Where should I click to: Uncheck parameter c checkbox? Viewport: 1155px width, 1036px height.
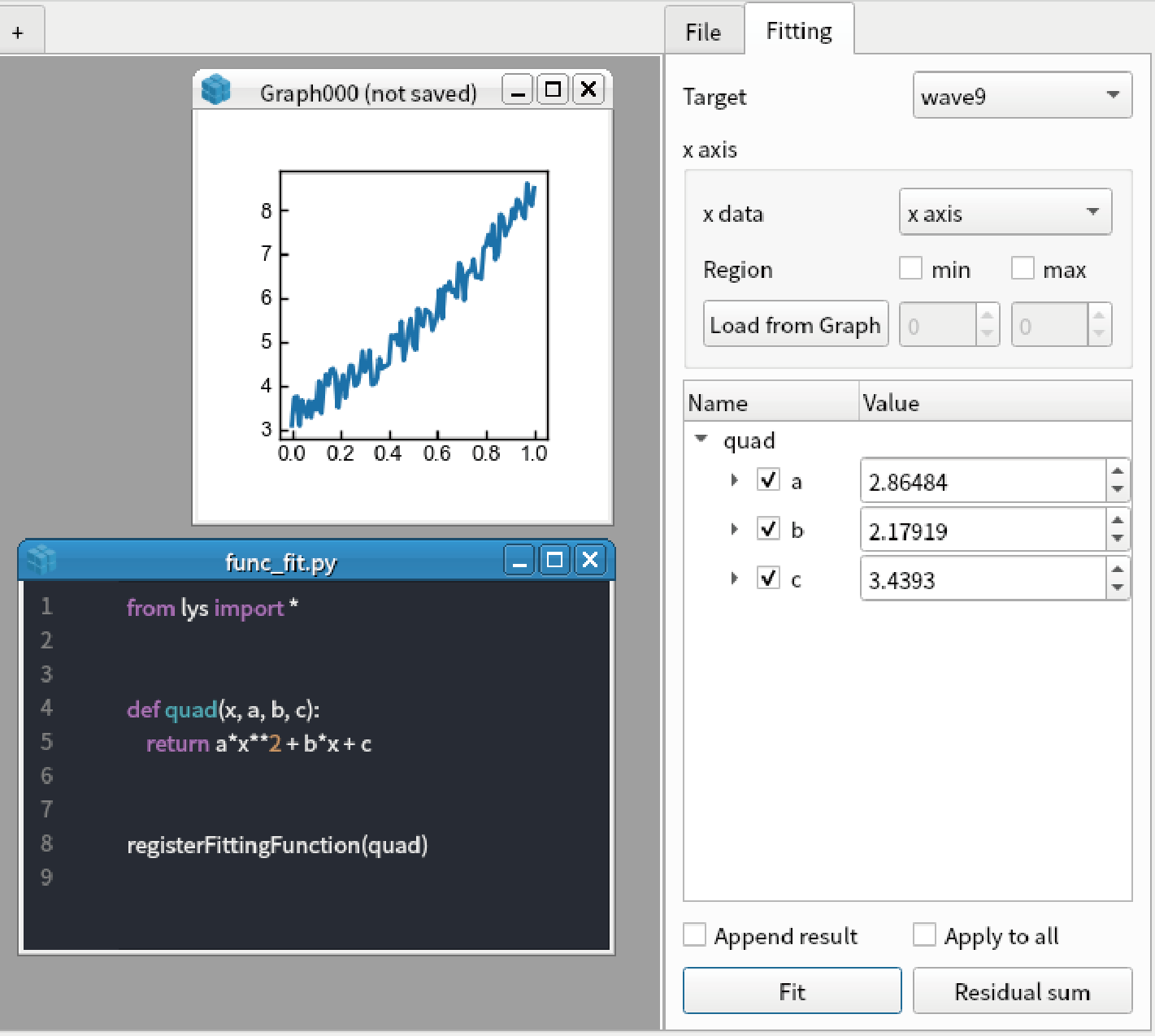pos(768,578)
